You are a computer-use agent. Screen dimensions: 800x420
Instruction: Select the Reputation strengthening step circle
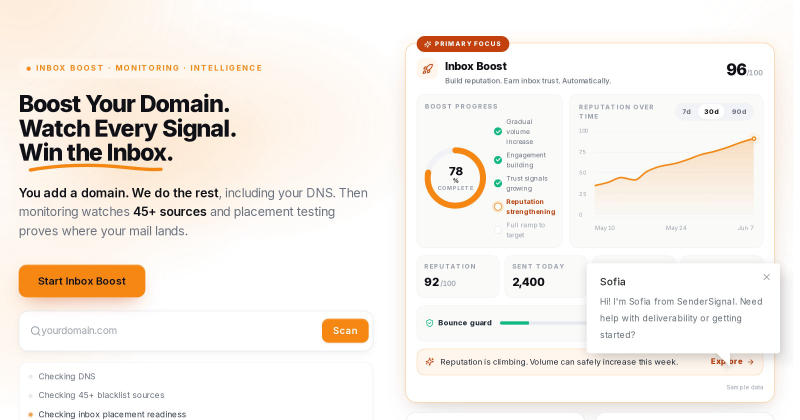(x=498, y=207)
